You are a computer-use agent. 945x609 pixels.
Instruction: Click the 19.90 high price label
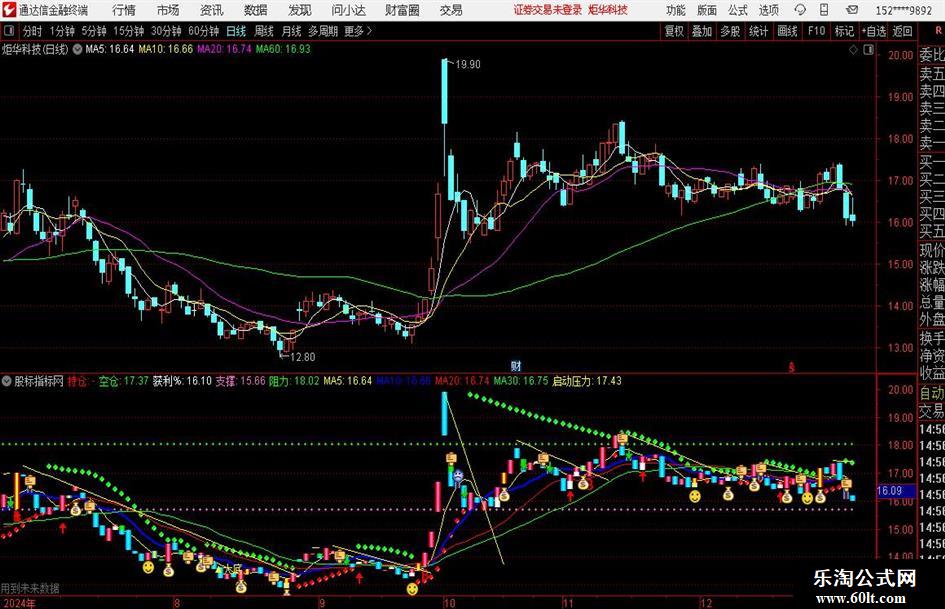(468, 65)
